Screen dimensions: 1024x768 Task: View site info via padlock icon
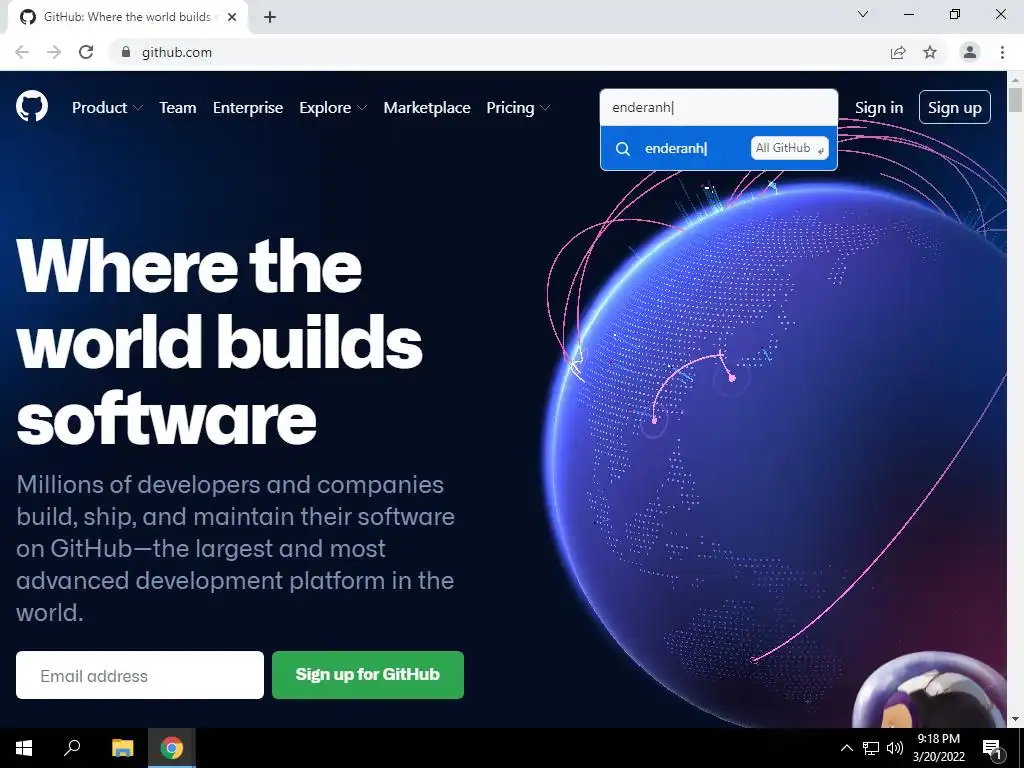(126, 52)
